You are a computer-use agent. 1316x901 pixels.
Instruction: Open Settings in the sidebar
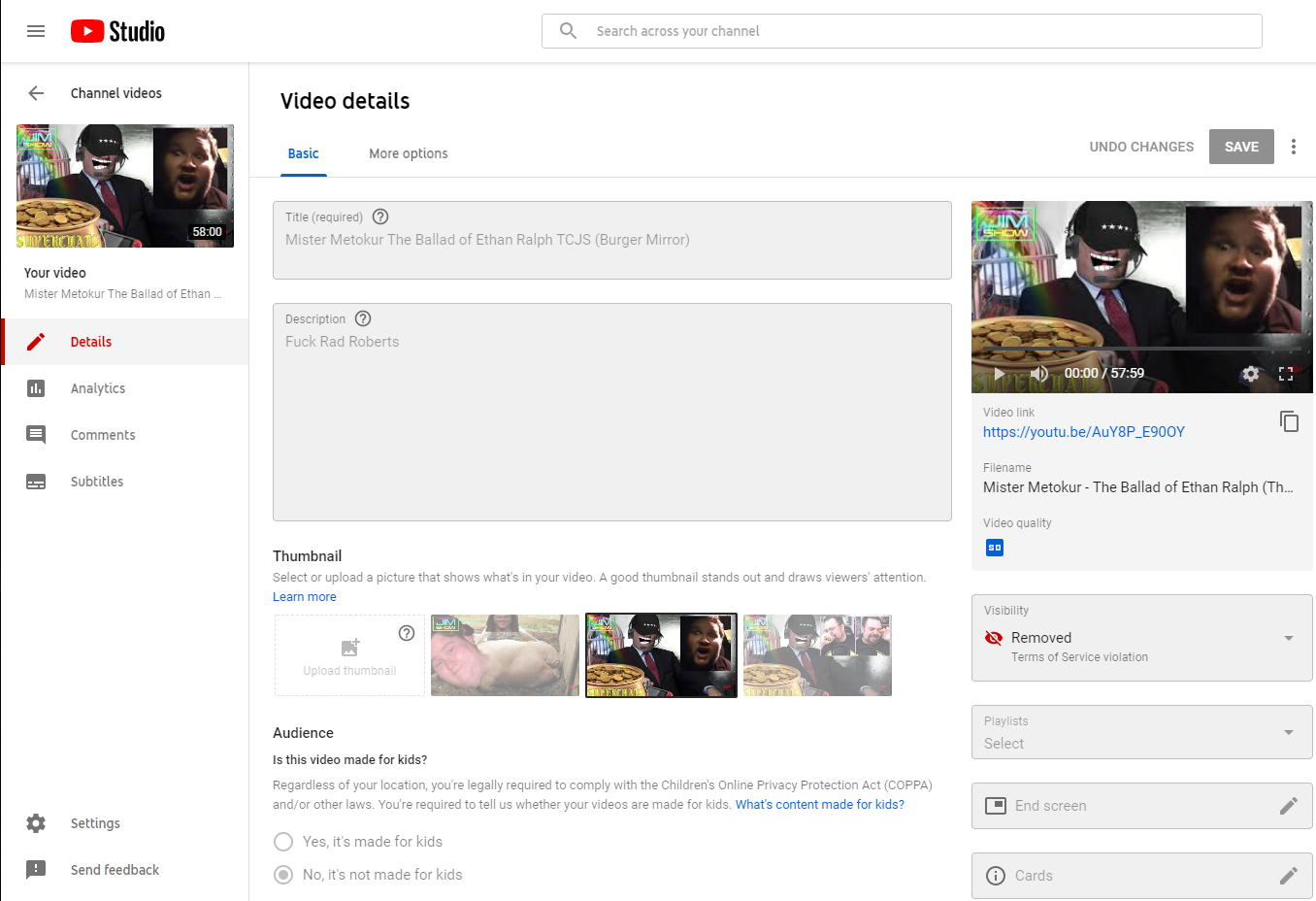coord(124,823)
